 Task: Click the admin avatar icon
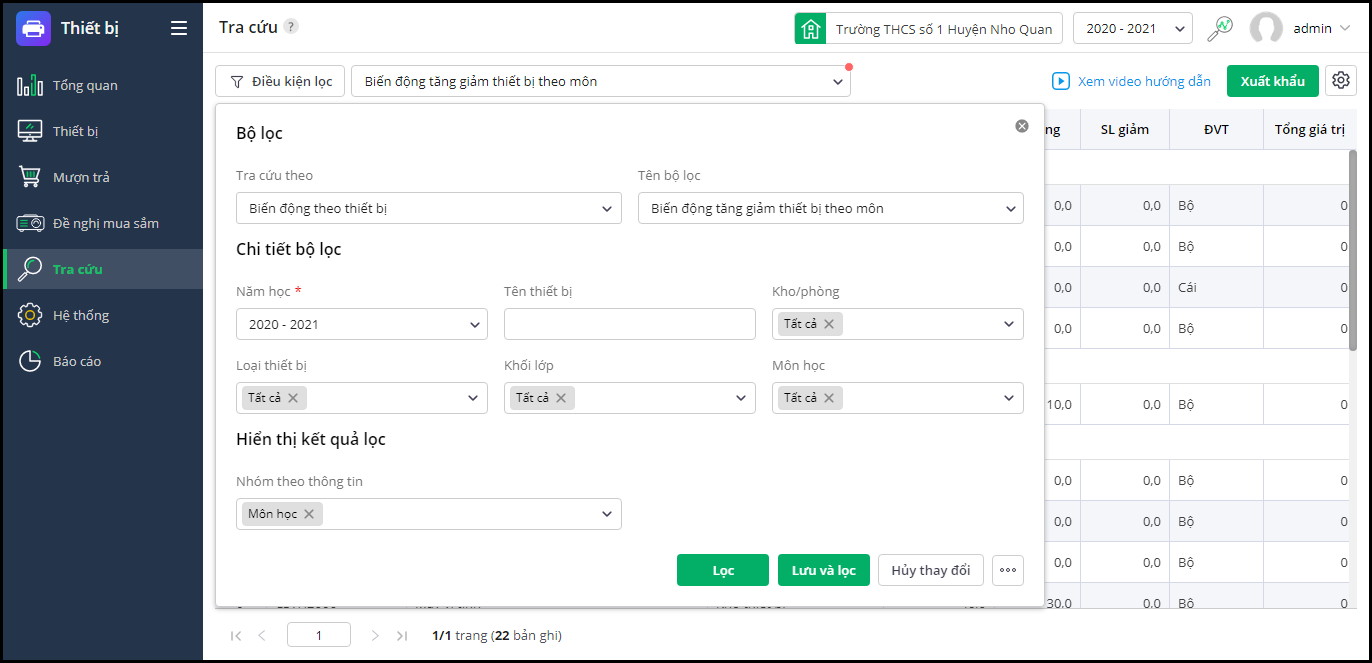[1266, 29]
